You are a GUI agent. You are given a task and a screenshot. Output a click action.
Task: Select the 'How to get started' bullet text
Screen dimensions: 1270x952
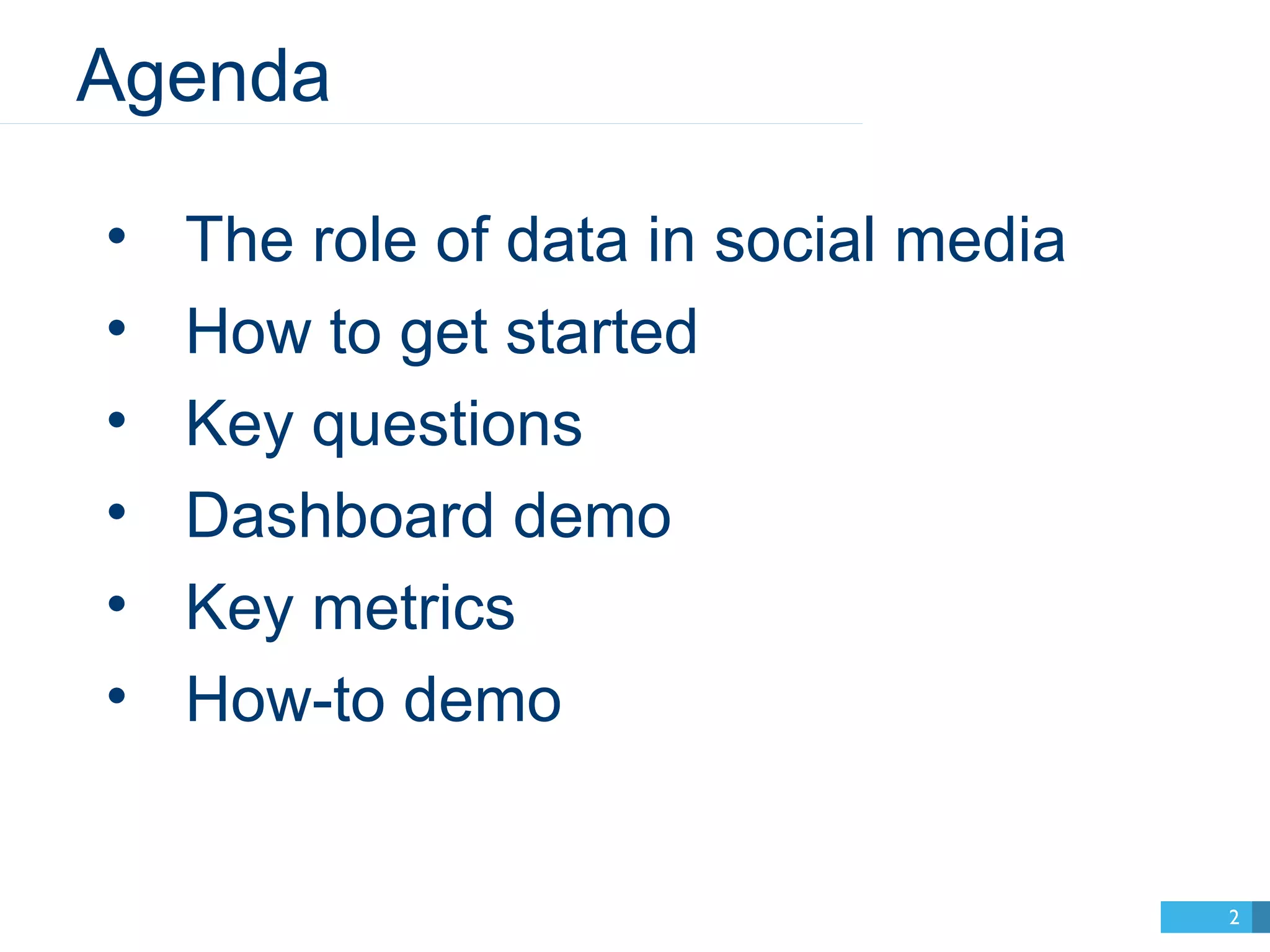(442, 334)
